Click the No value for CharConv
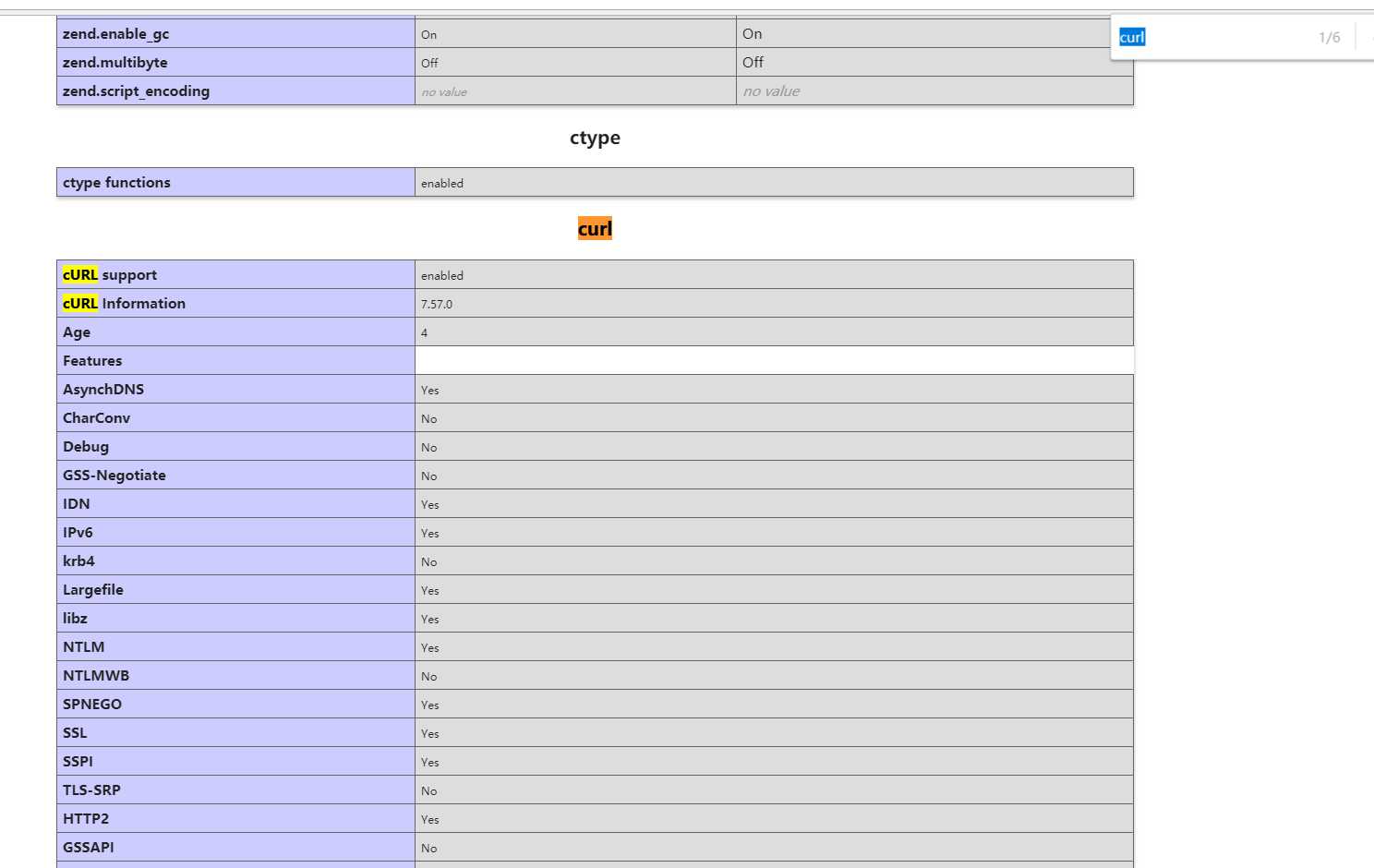This screenshot has width=1374, height=868. [429, 419]
